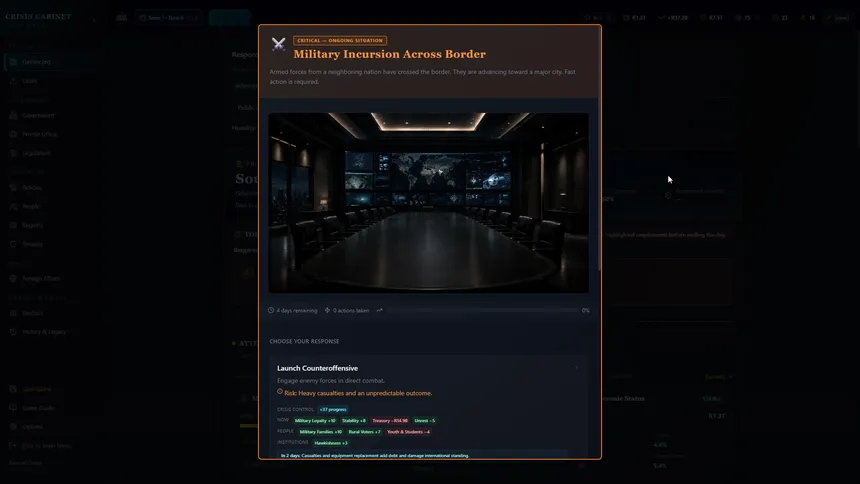Click the Save Game icon in the sidebar
This screenshot has width=860, height=484.
13,389
